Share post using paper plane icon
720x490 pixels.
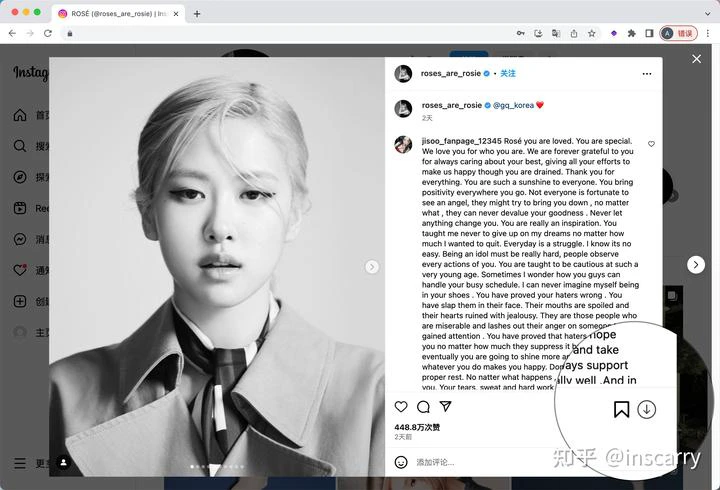pos(445,406)
